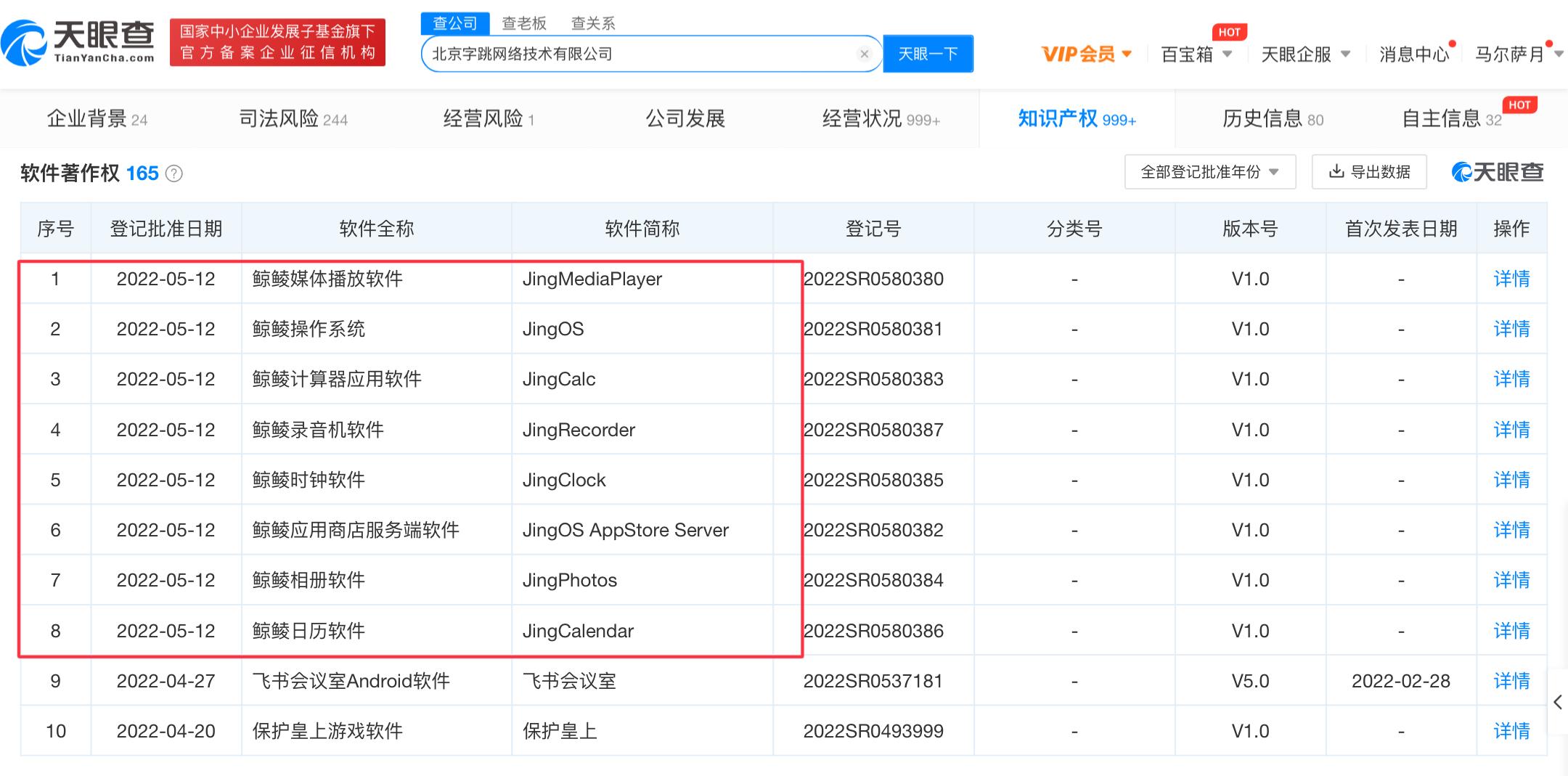Open the 企业背景 tab
Screen dimensions: 1568x776
(x=97, y=119)
